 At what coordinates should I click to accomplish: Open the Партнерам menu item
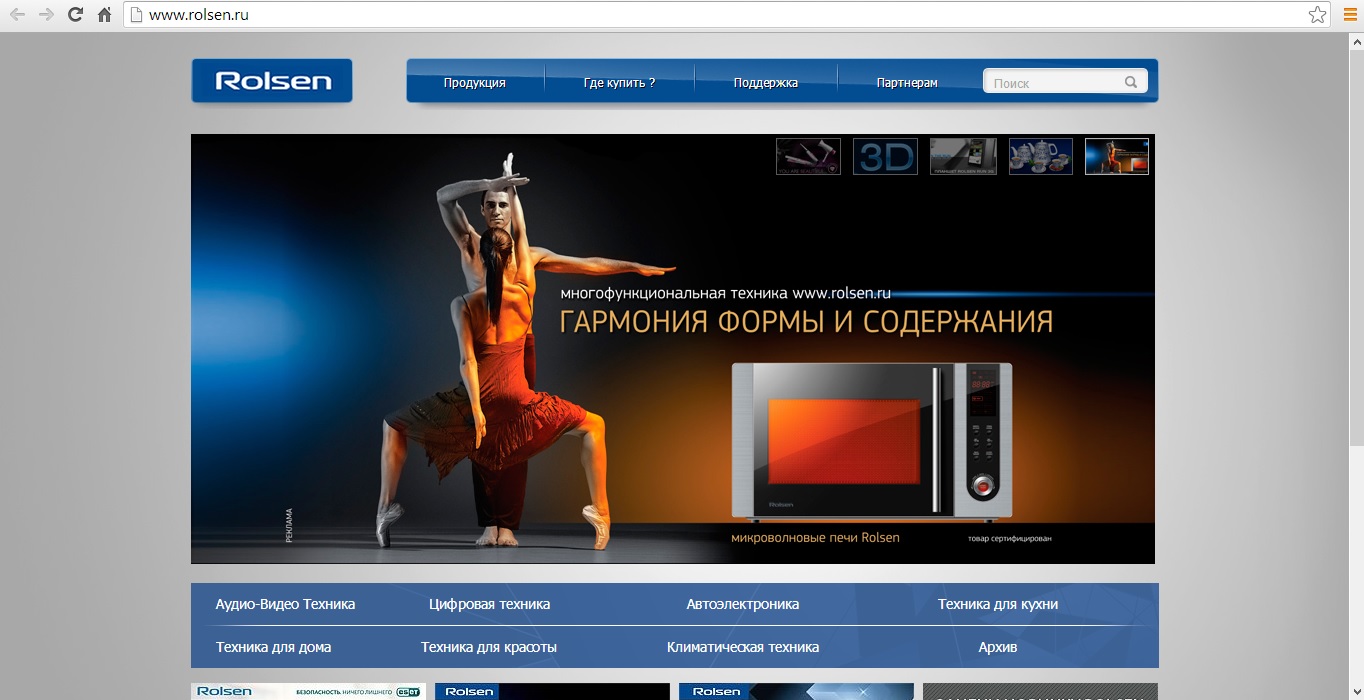click(907, 83)
